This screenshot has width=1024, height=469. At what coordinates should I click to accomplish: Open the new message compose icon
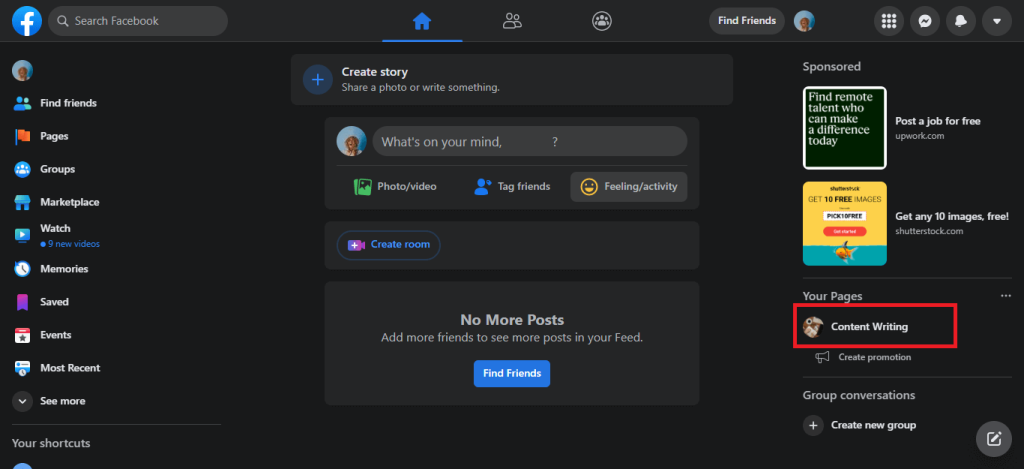(994, 438)
